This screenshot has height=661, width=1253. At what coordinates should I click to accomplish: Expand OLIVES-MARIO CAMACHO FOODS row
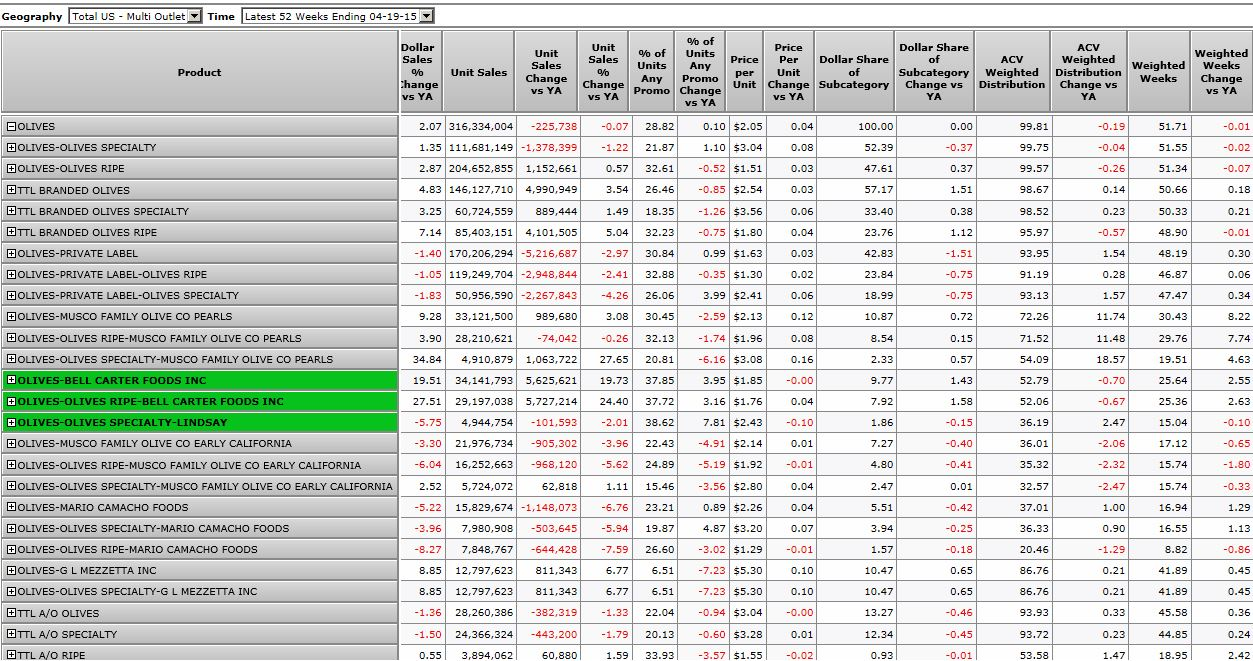[x=11, y=507]
